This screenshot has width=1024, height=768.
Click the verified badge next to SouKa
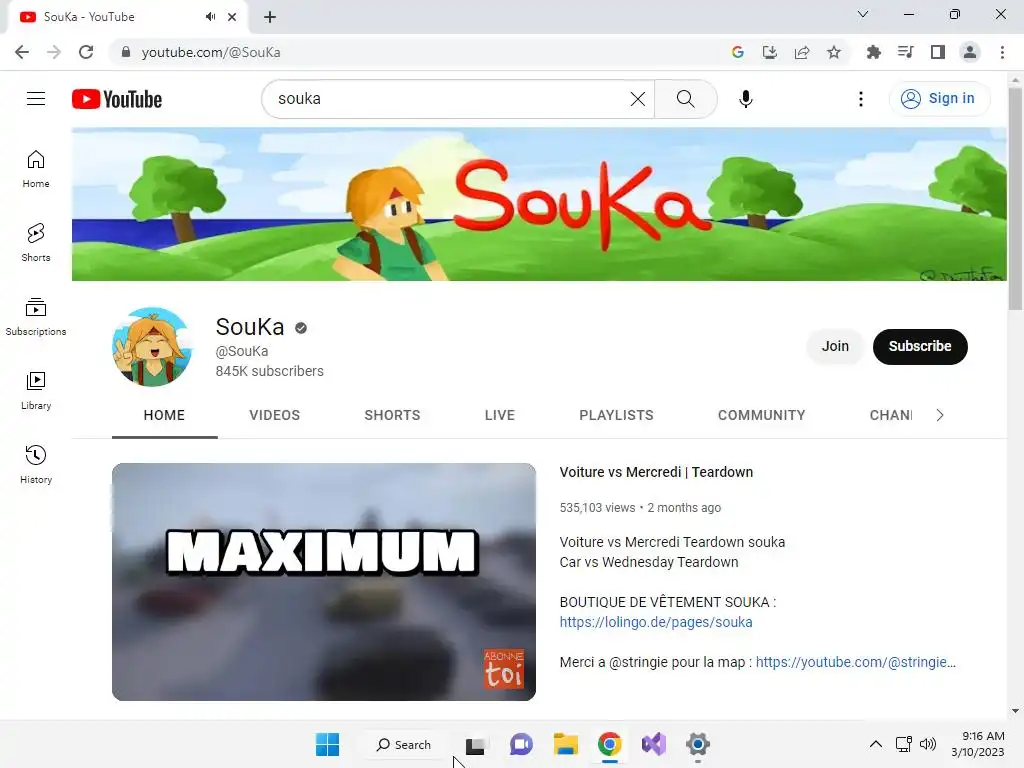click(x=301, y=328)
